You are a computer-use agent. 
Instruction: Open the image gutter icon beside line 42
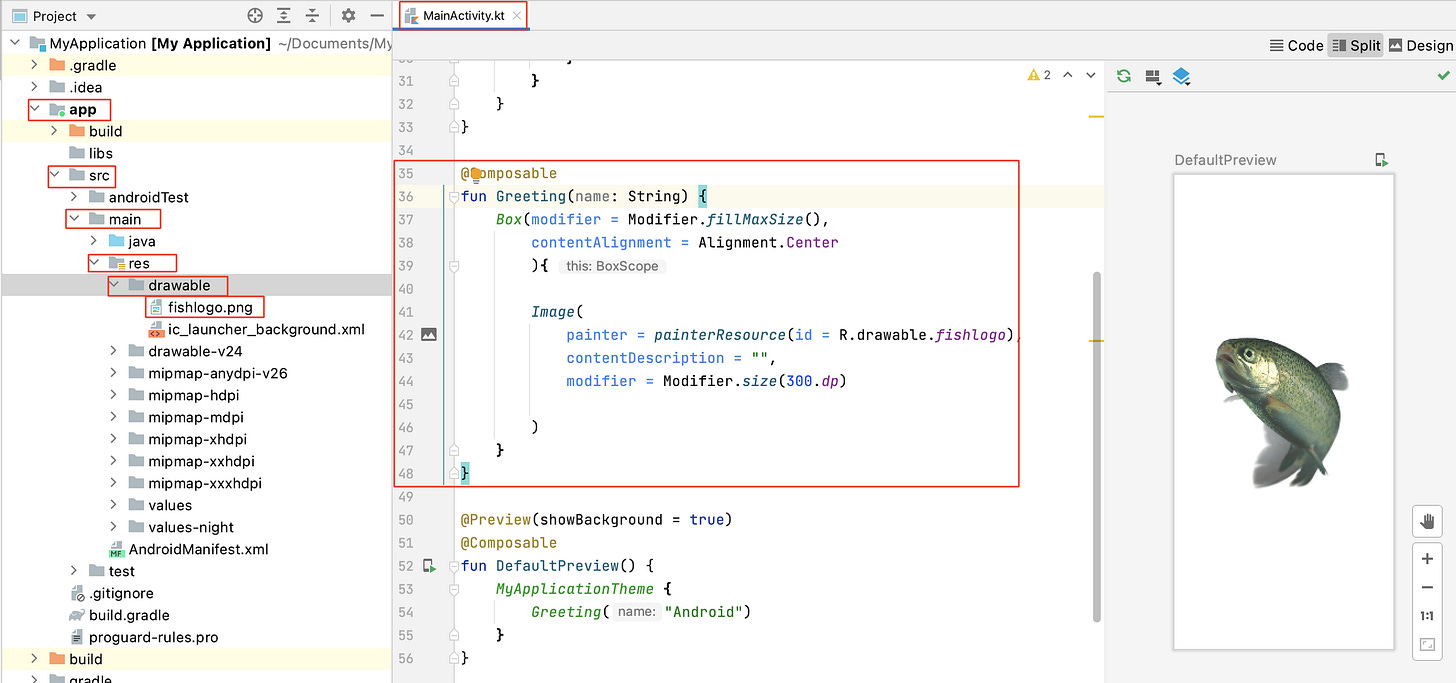click(x=429, y=334)
